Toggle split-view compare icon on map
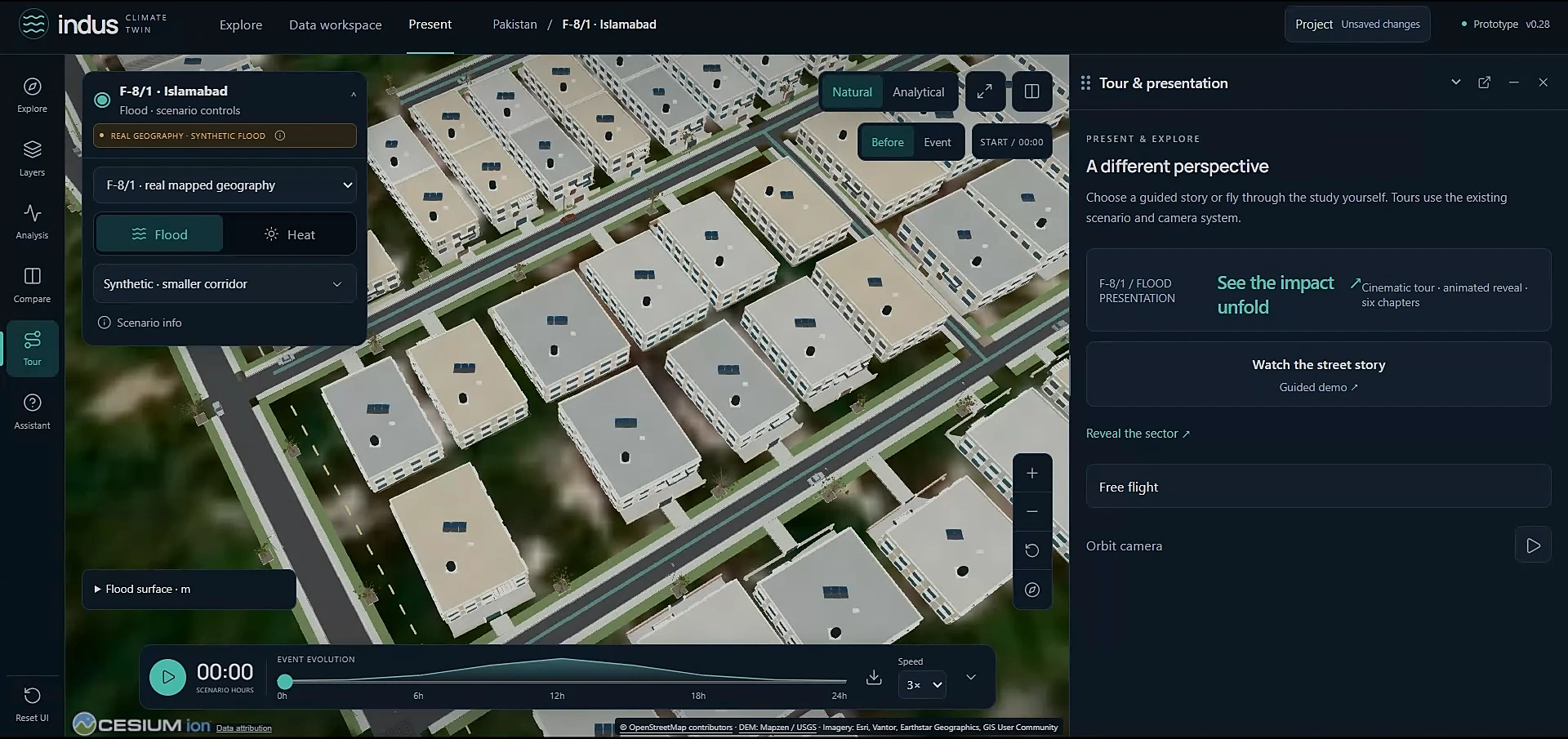The image size is (1568, 739). point(1032,91)
